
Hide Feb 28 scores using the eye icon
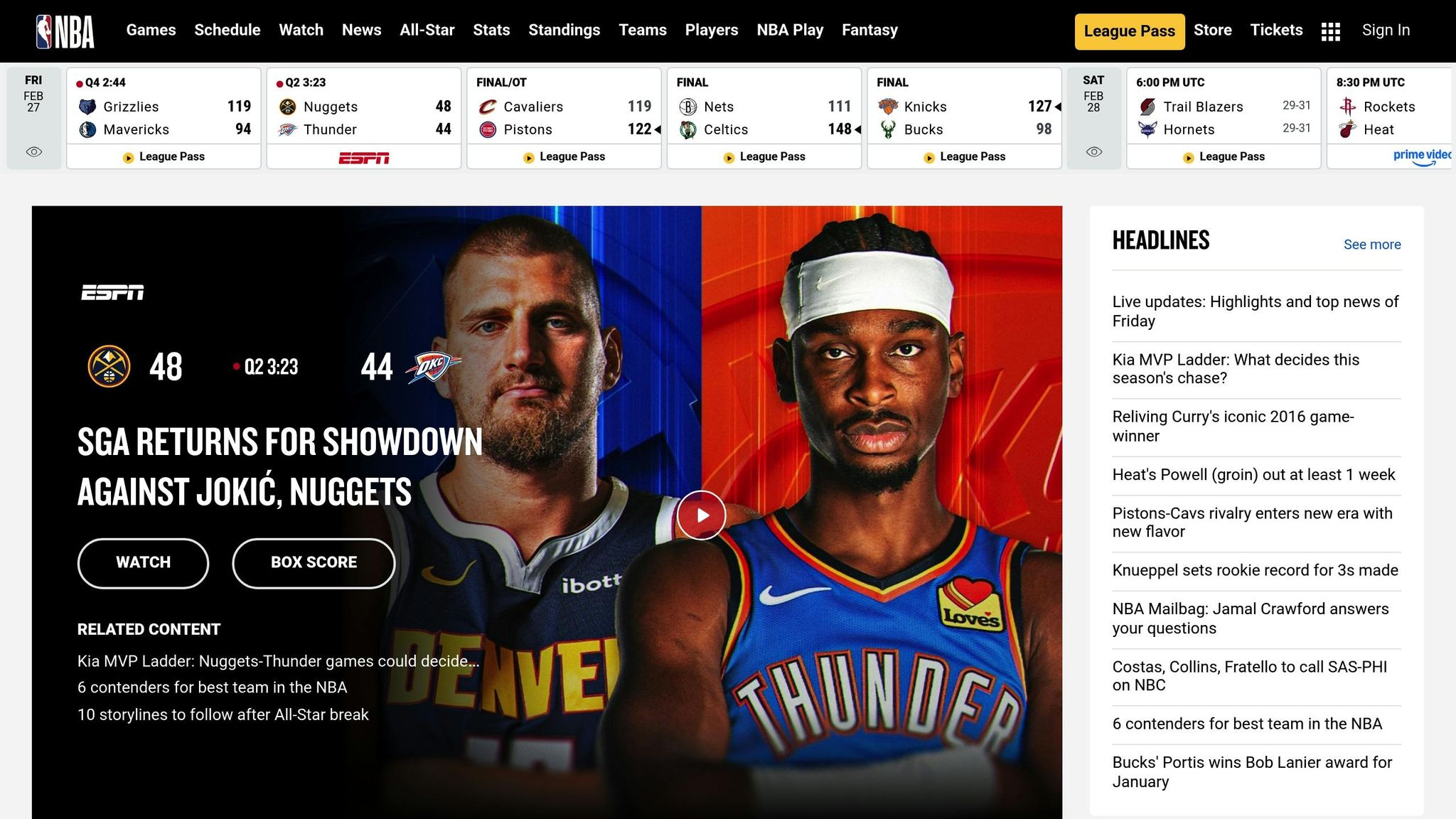[1094, 151]
